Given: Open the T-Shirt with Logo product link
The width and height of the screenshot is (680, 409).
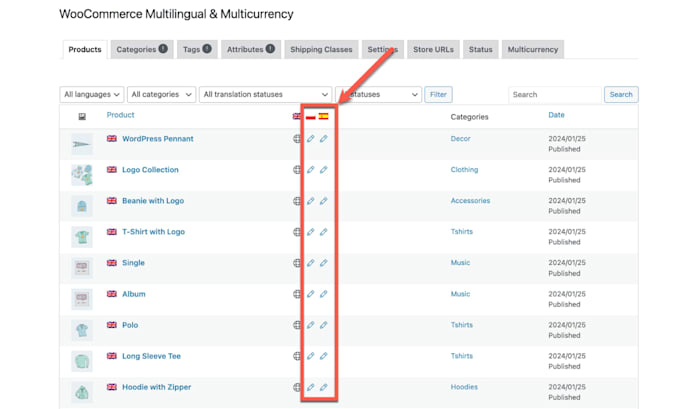Looking at the screenshot, I should pos(154,232).
